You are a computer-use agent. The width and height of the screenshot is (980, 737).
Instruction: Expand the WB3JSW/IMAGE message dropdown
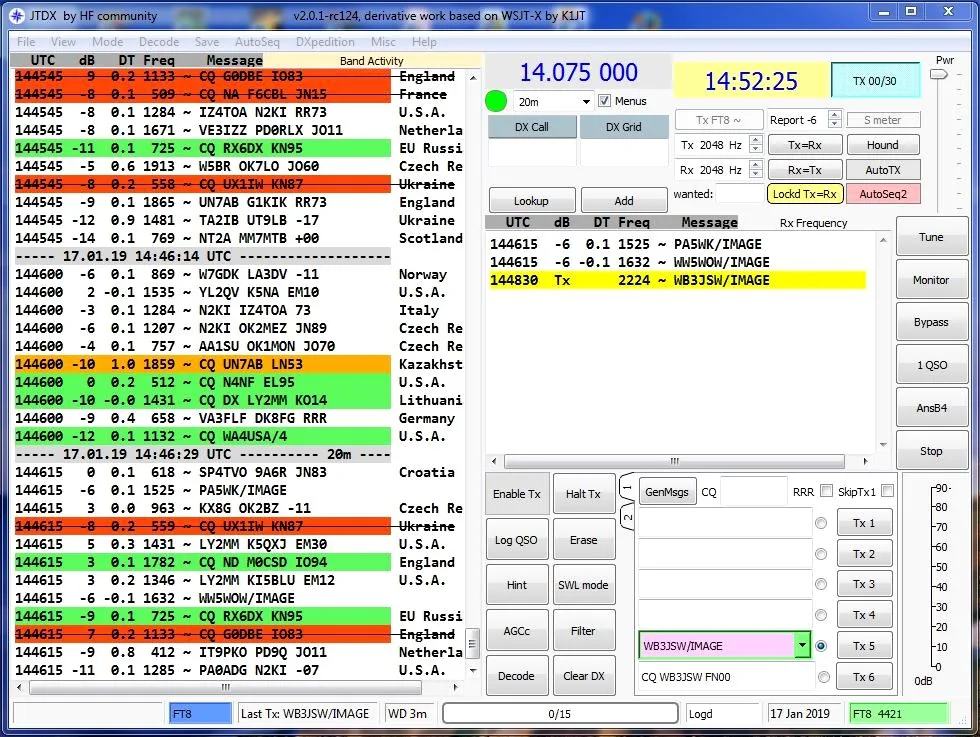click(x=802, y=646)
